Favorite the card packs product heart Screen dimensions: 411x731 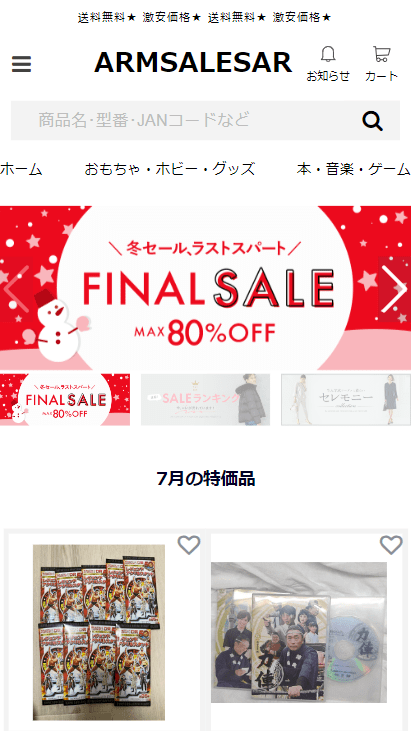click(x=189, y=545)
